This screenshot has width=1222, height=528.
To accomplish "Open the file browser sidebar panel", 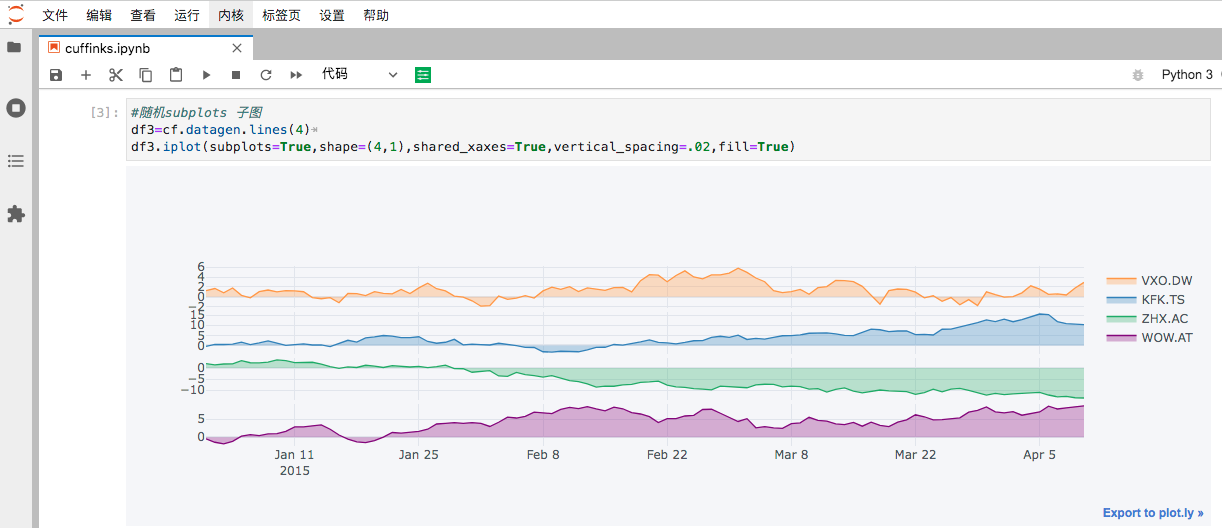I will pos(15,47).
